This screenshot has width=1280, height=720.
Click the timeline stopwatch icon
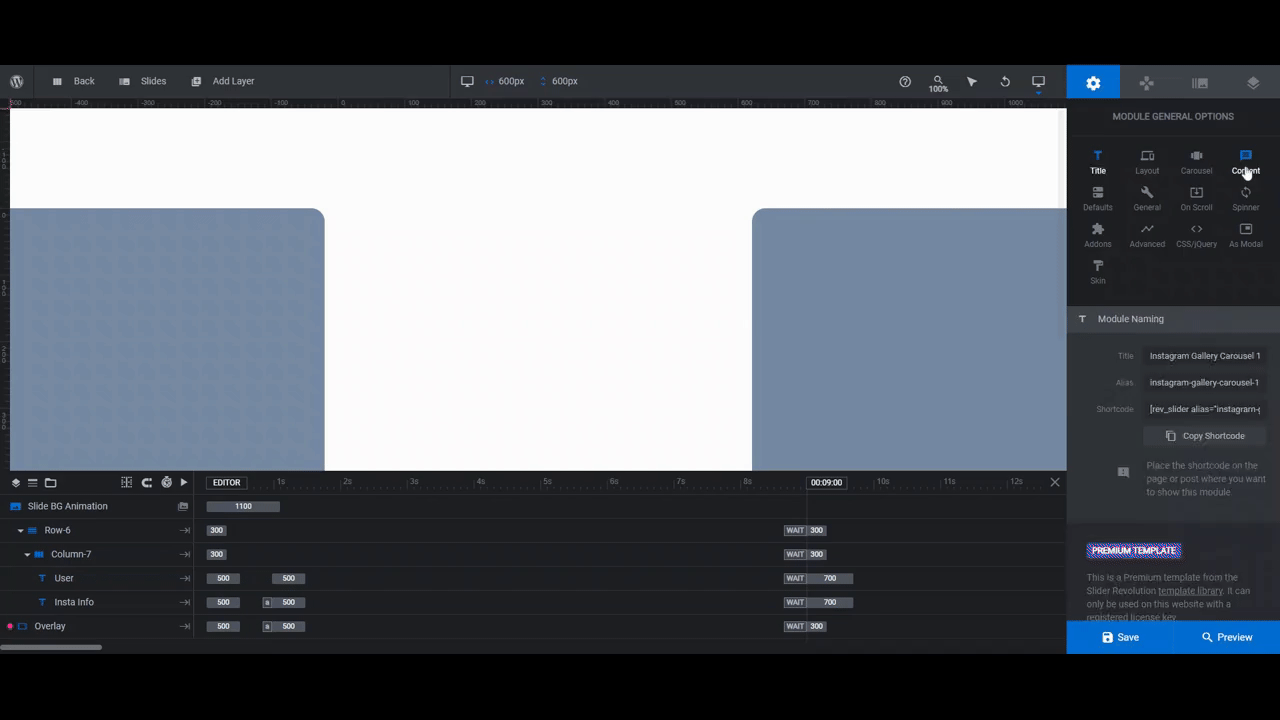(166, 482)
